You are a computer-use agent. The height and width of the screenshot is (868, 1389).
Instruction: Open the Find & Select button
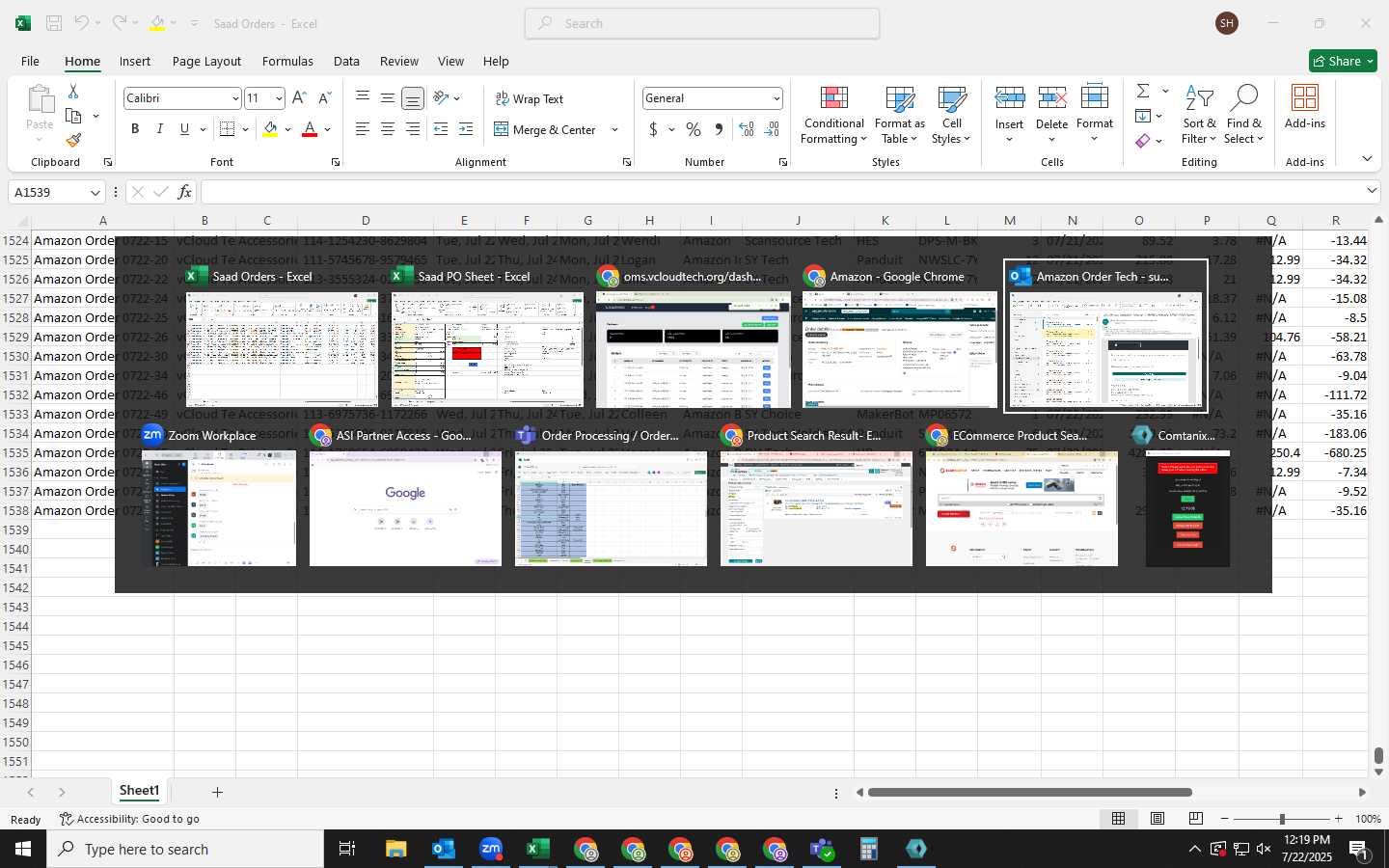1243,115
